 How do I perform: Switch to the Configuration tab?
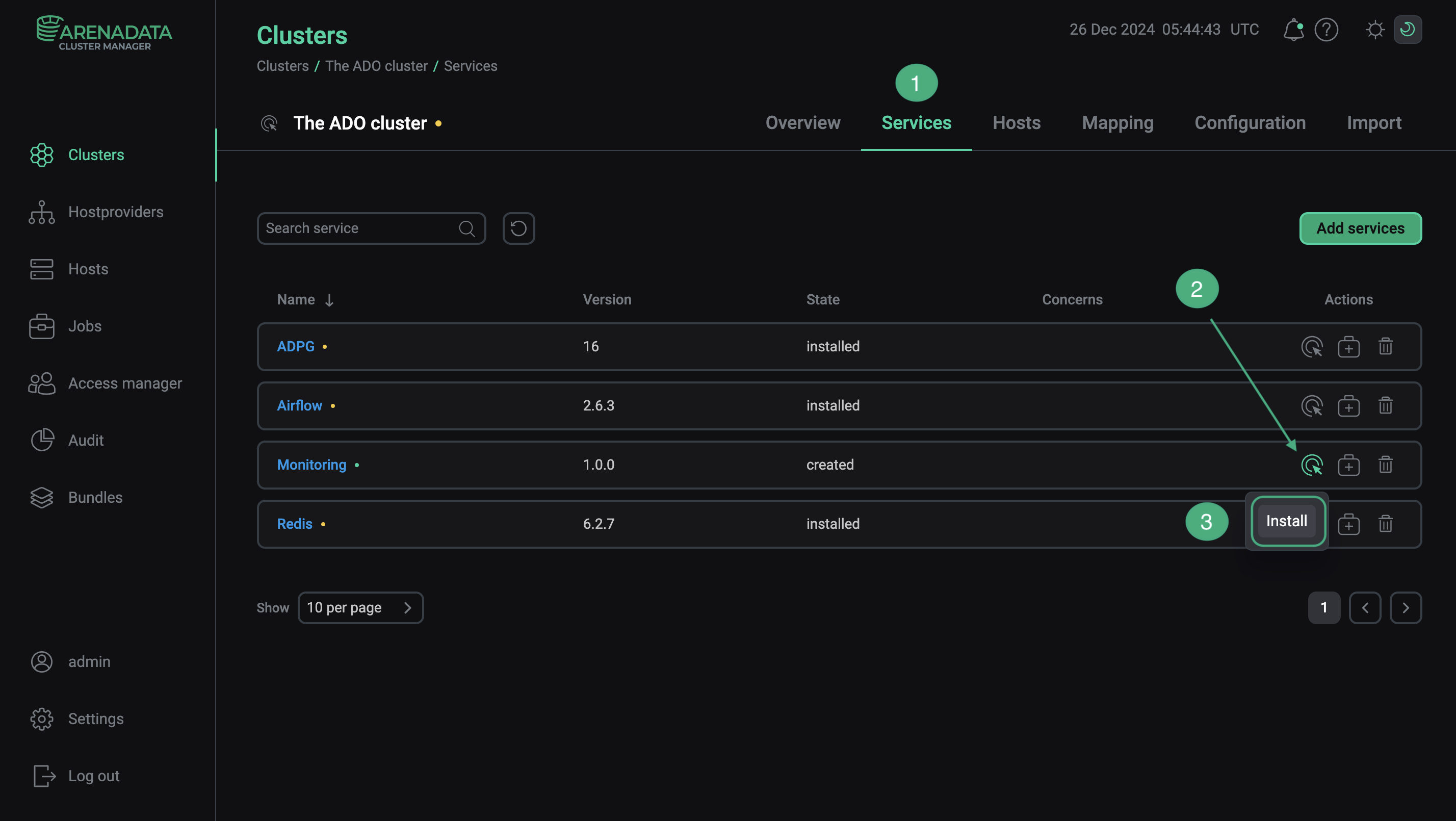(1250, 123)
